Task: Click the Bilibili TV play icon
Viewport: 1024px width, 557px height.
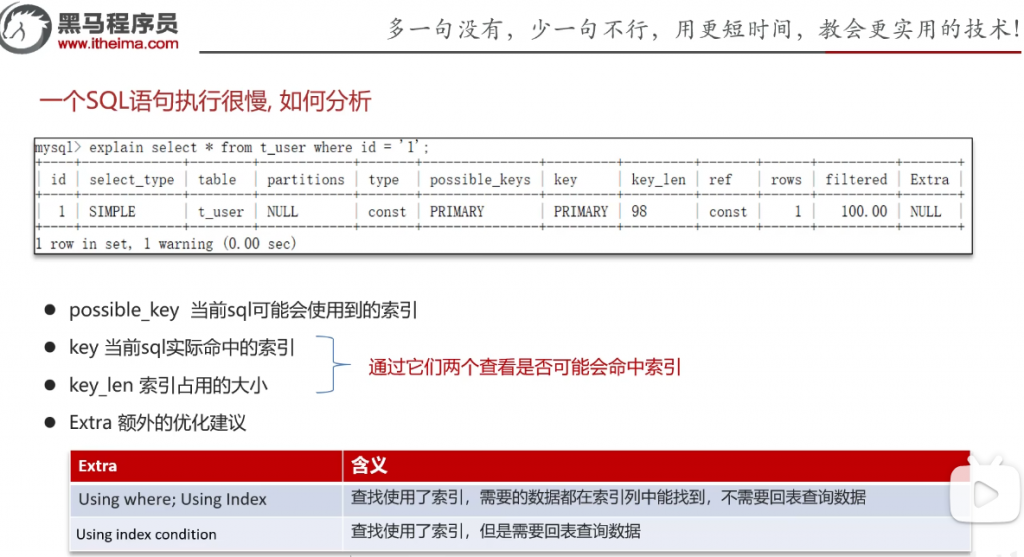Action: coord(983,491)
